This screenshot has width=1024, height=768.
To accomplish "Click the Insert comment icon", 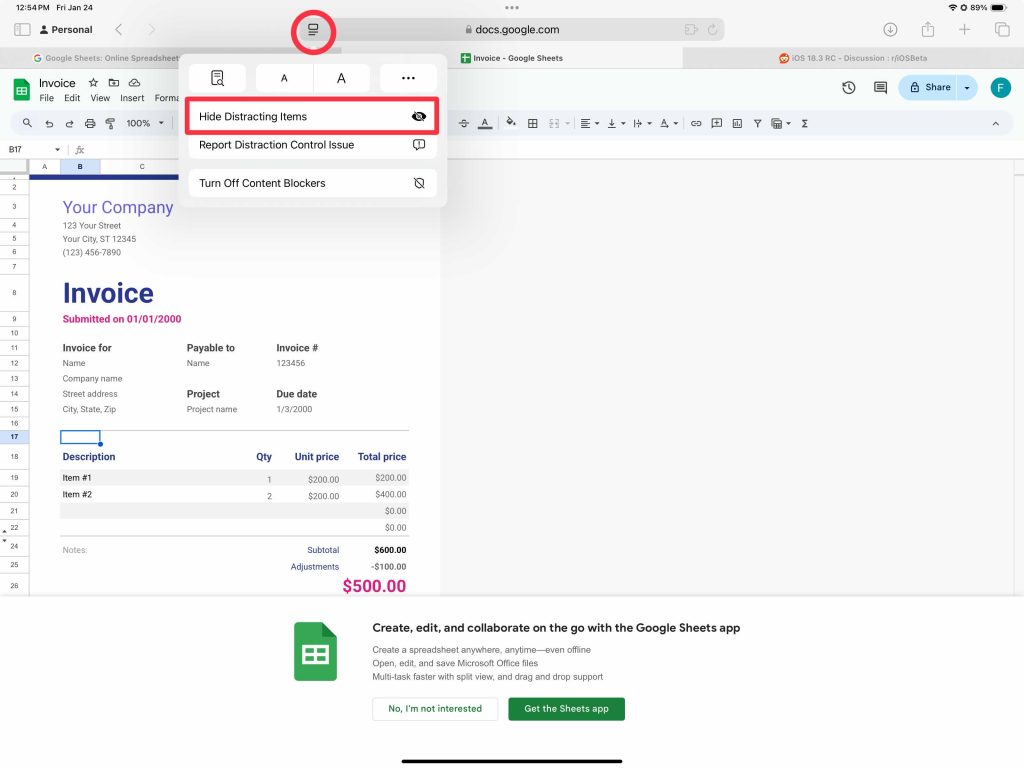I will pyautogui.click(x=718, y=123).
